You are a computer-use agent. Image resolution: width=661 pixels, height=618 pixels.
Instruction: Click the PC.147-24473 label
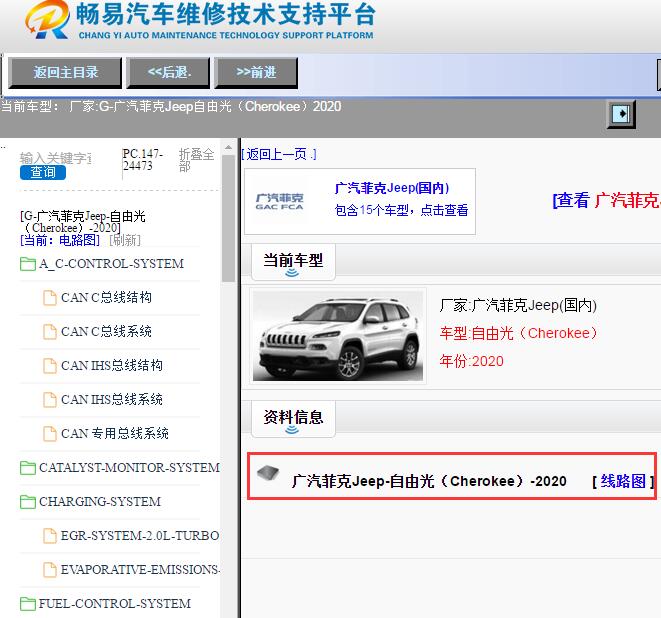[x=142, y=160]
